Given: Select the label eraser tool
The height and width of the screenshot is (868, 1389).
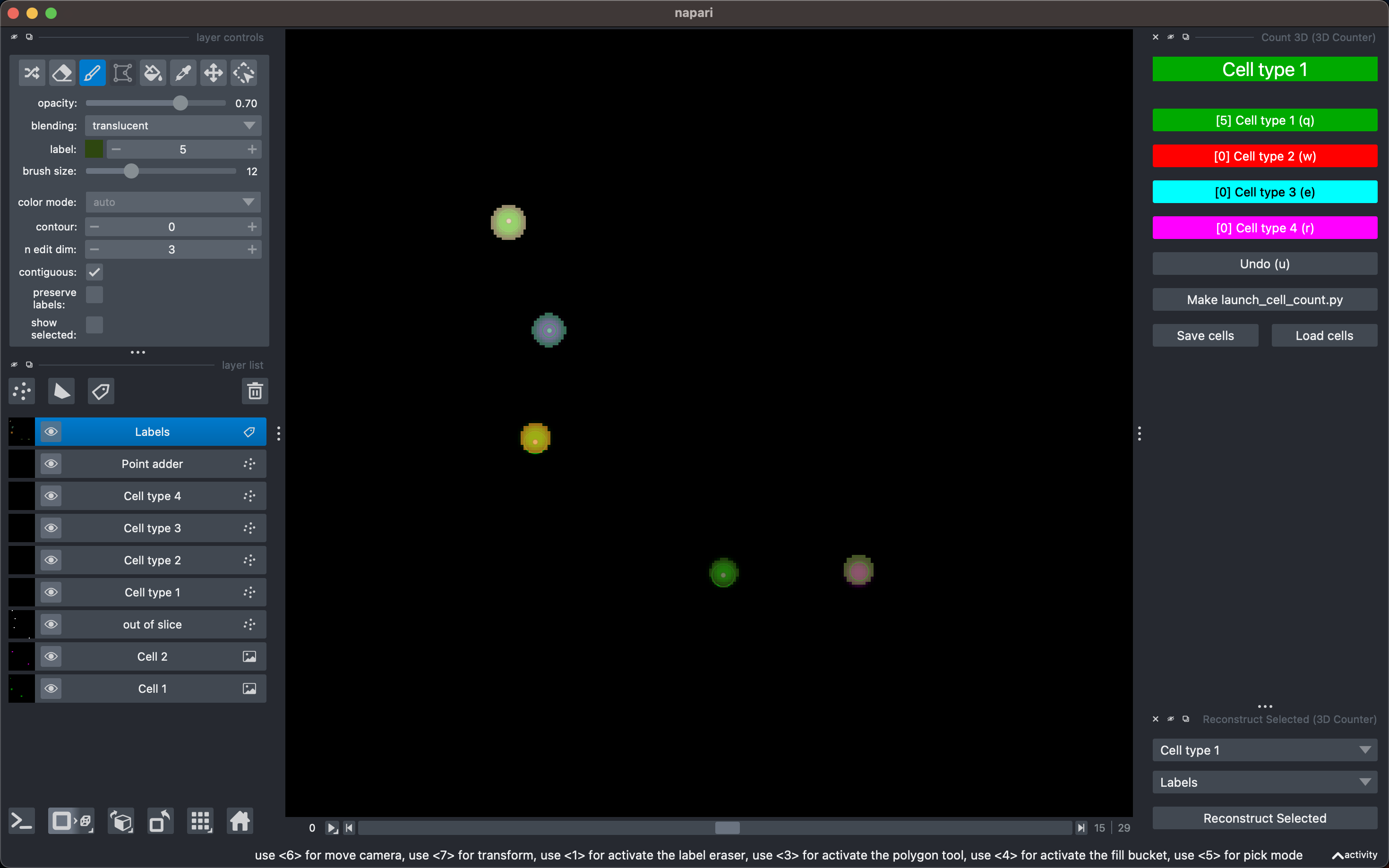Looking at the screenshot, I should click(62, 73).
